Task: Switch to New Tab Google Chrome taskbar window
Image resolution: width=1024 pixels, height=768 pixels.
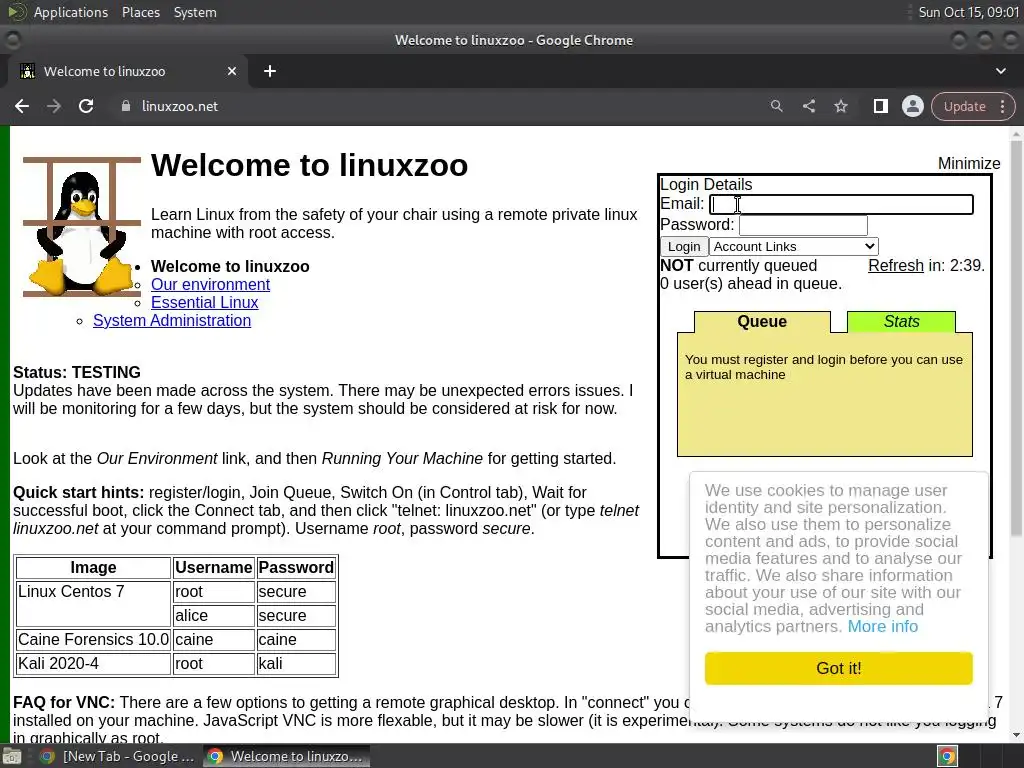Action: pyautogui.click(x=118, y=756)
